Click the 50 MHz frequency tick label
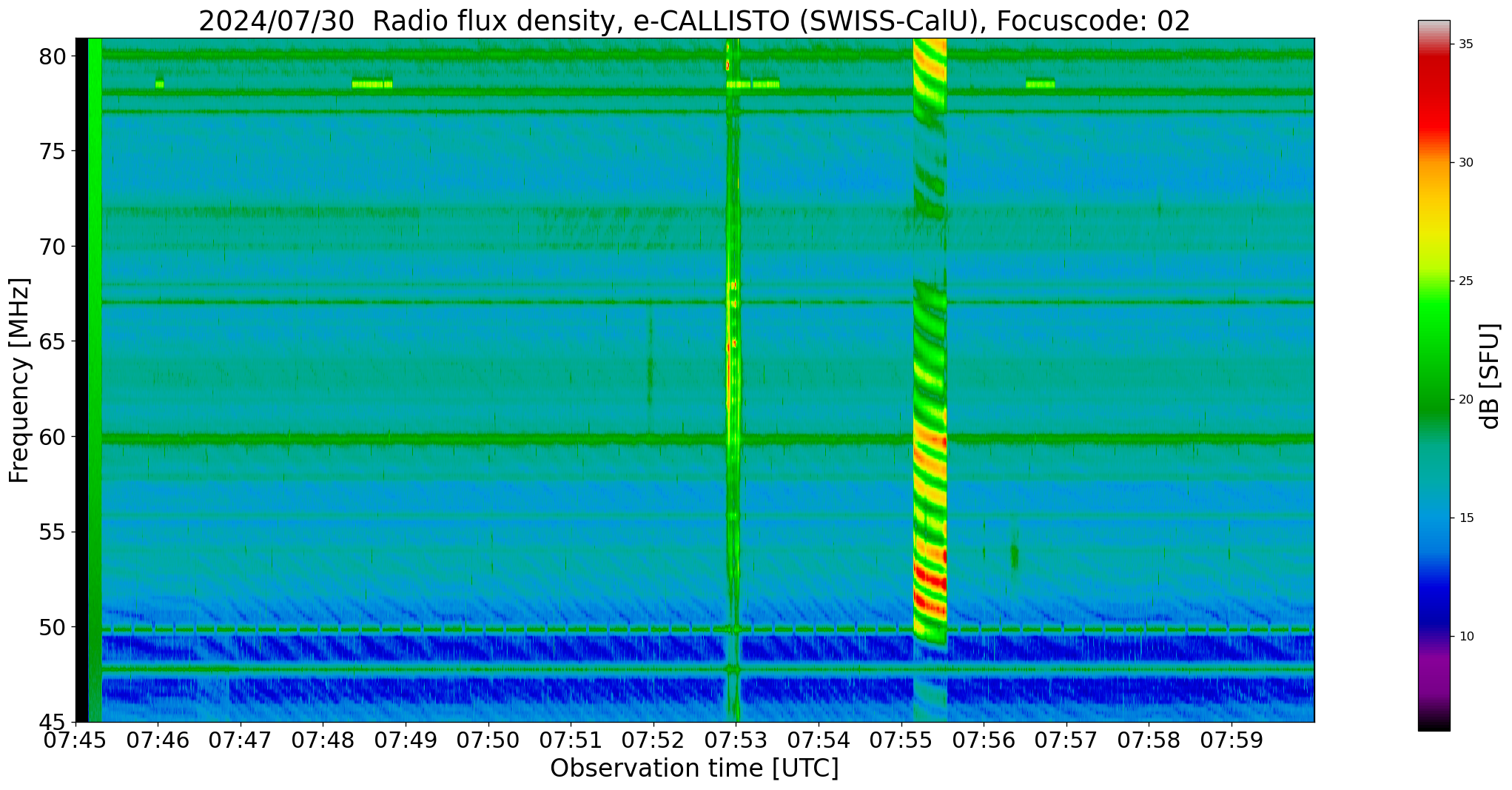The height and width of the screenshot is (790, 1512). 52,627
